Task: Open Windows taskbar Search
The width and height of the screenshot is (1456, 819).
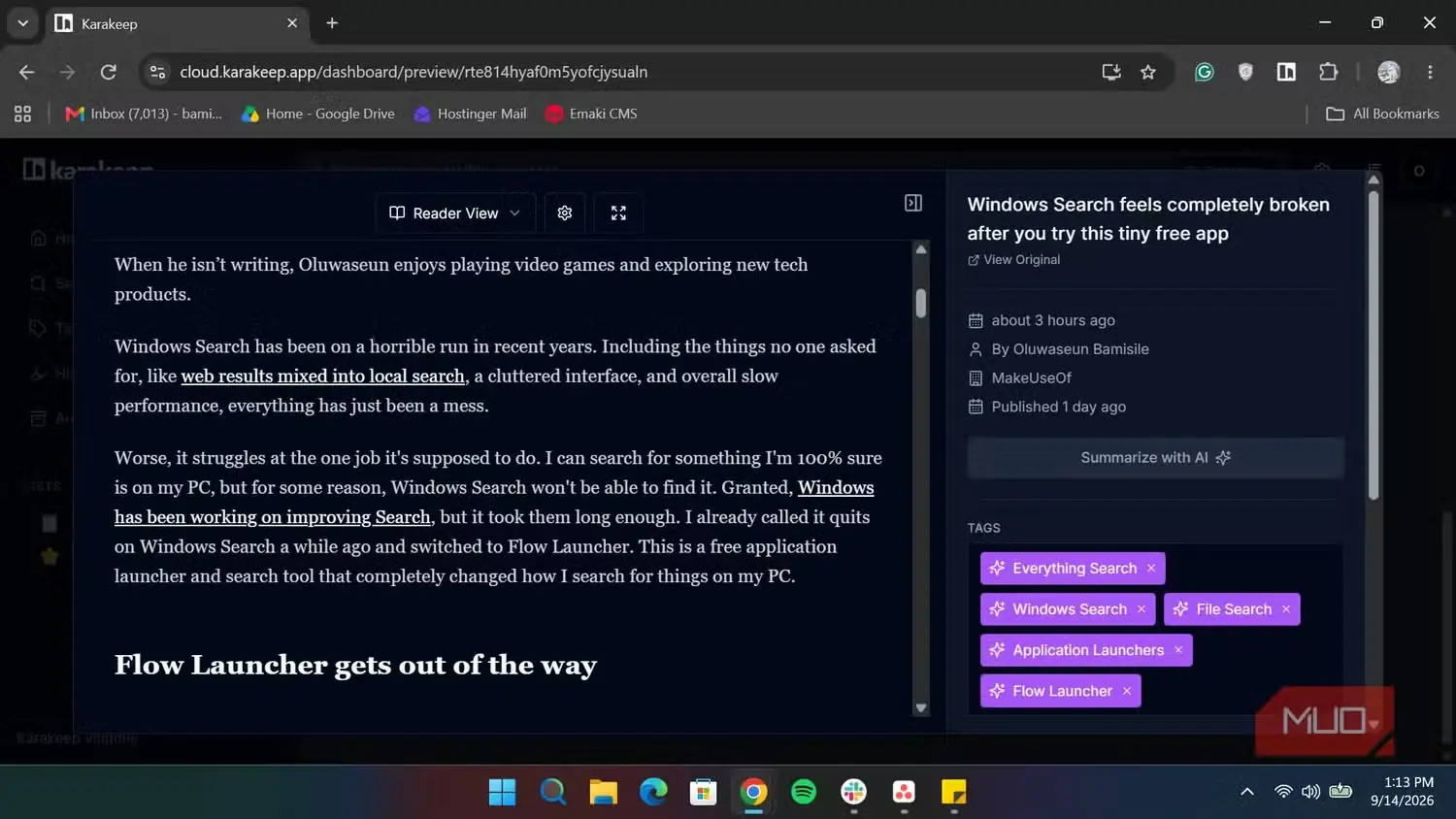Action: point(553,792)
